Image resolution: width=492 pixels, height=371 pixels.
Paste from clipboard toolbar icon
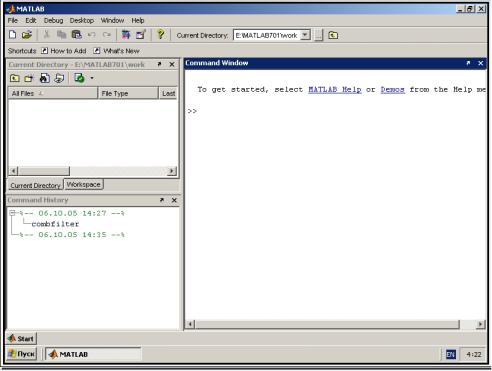click(x=77, y=35)
